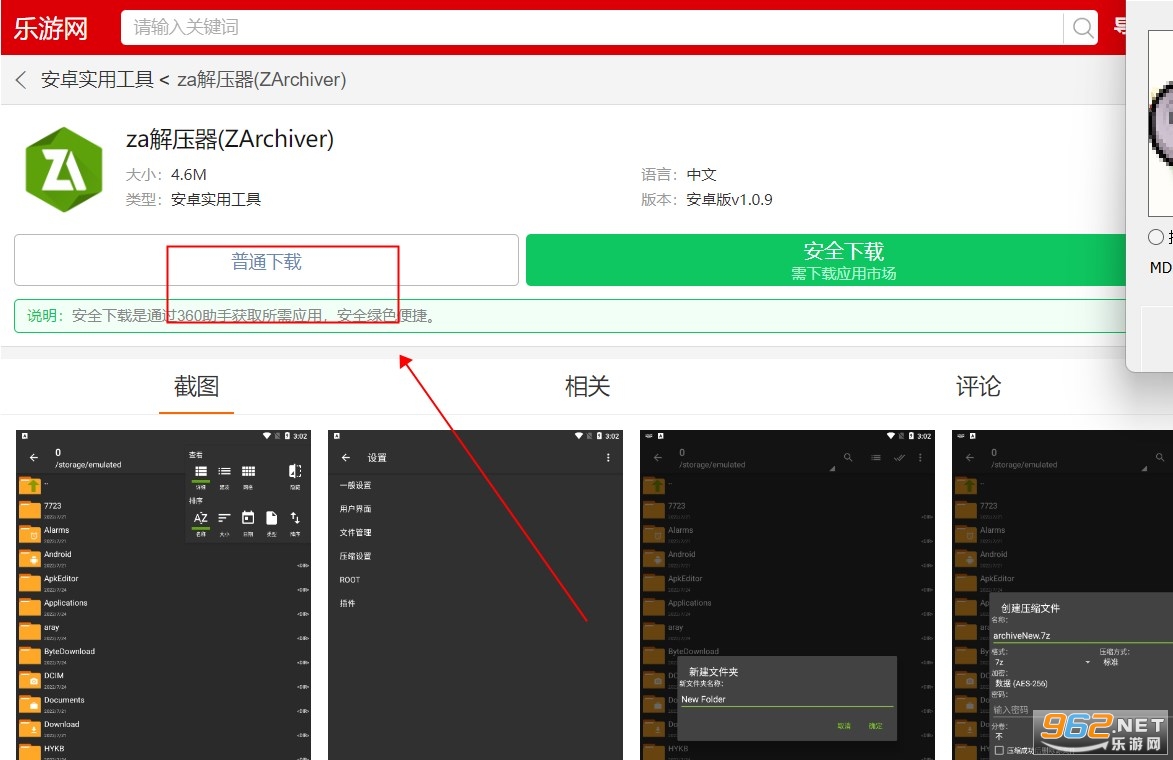Click the green ZArchiver app icon
Viewport: 1173px width, 760px height.
click(64, 169)
